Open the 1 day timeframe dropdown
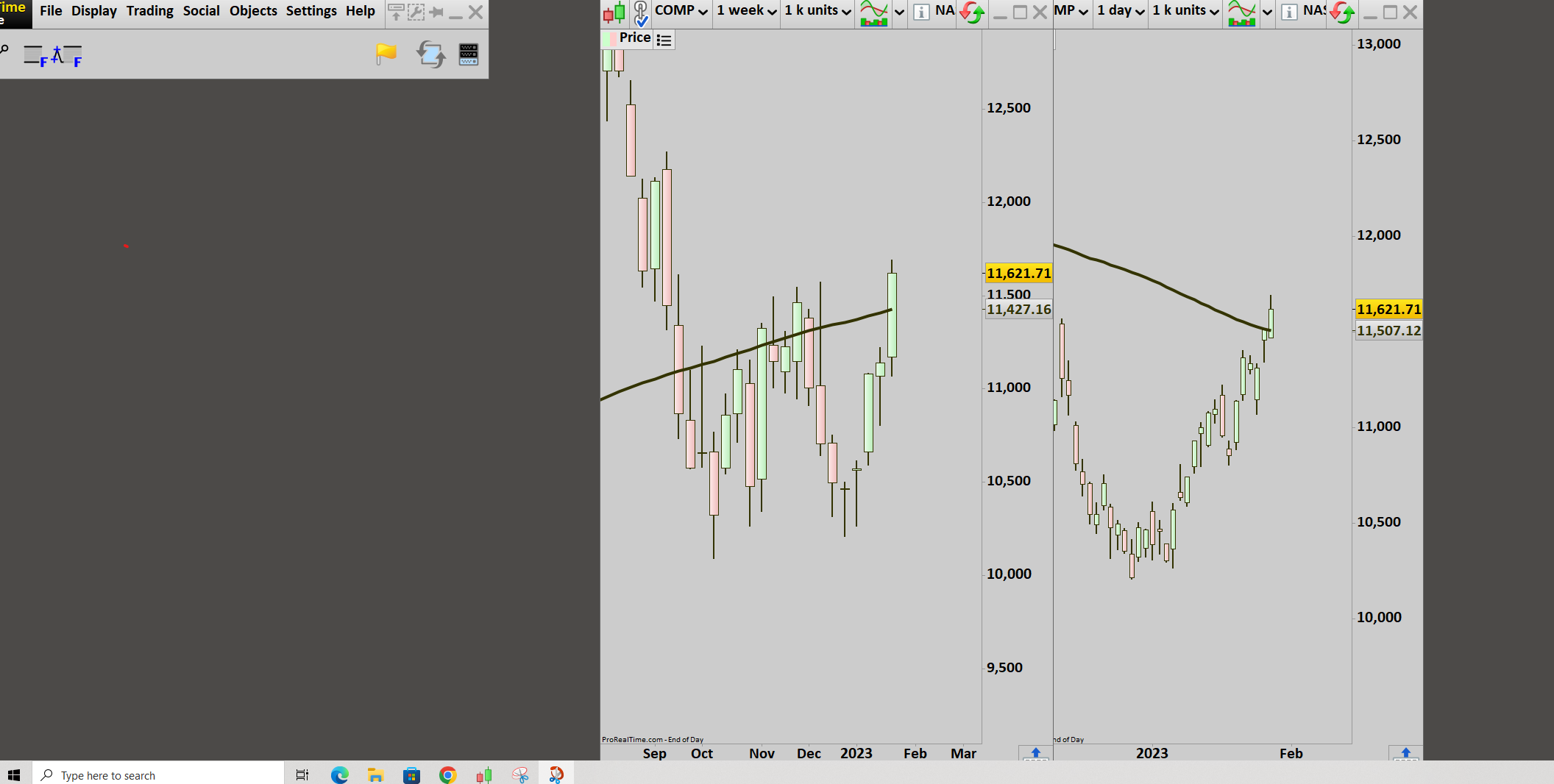1554x784 pixels. click(1121, 11)
